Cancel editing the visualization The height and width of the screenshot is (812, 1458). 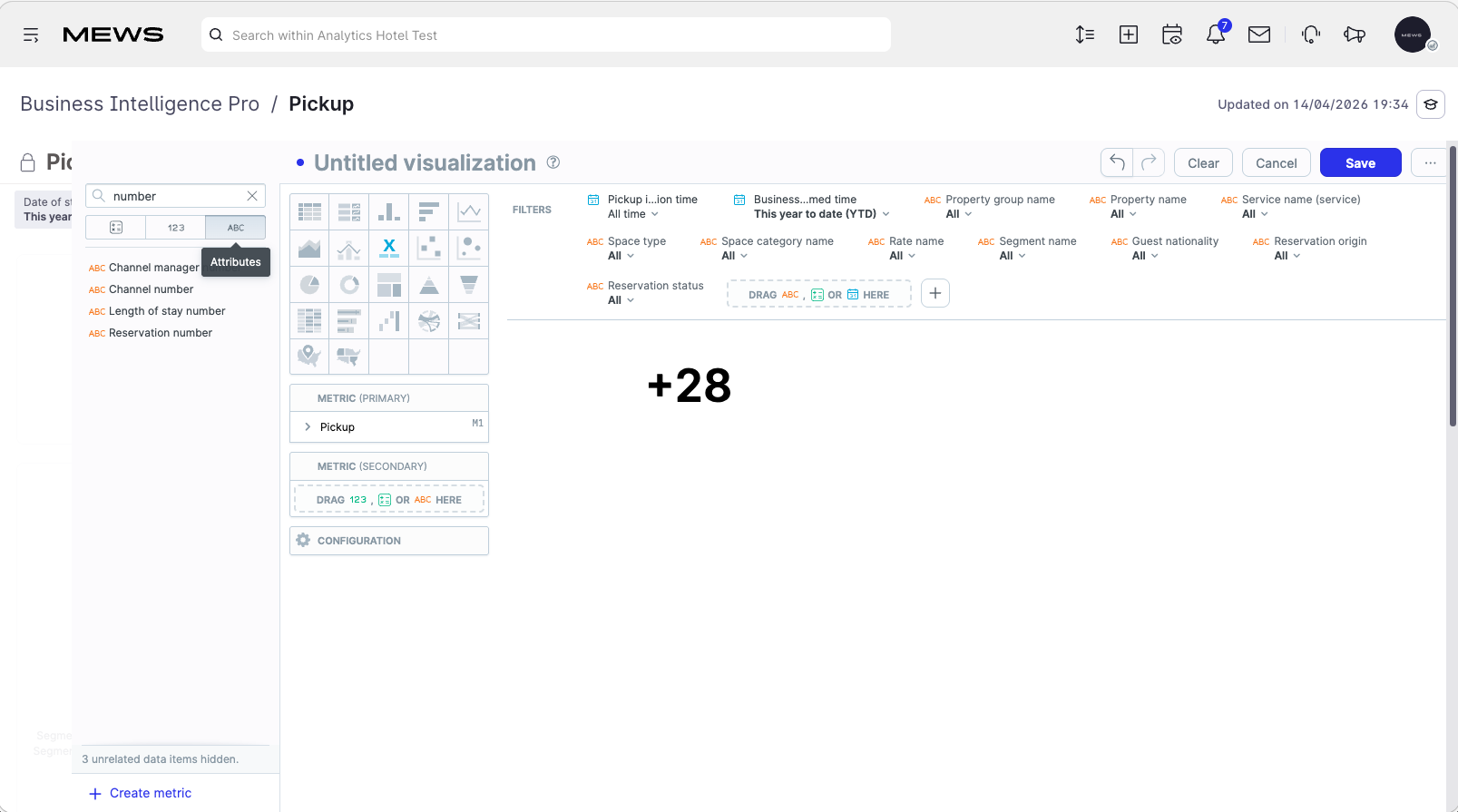pyautogui.click(x=1276, y=162)
